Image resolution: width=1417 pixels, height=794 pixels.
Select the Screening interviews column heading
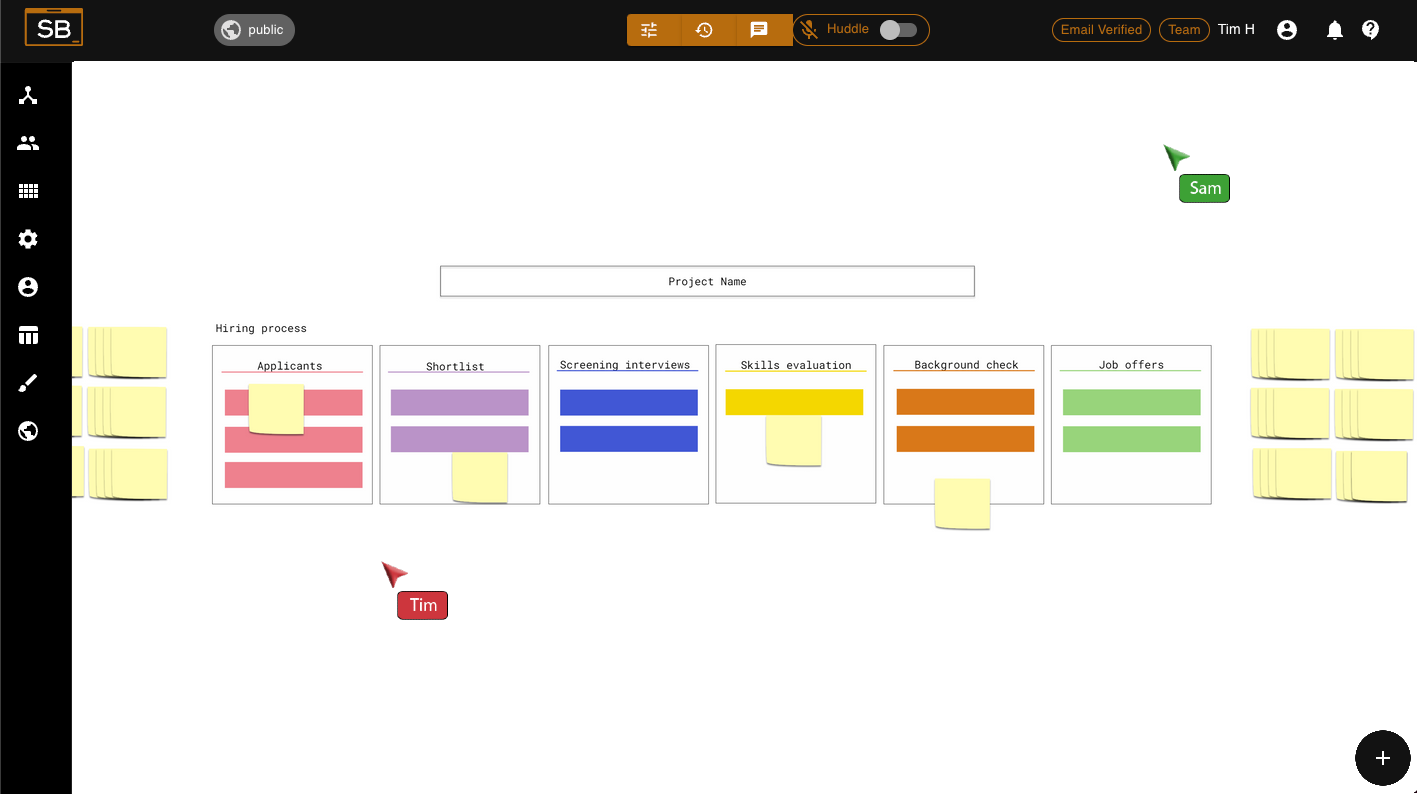pyautogui.click(x=625, y=365)
